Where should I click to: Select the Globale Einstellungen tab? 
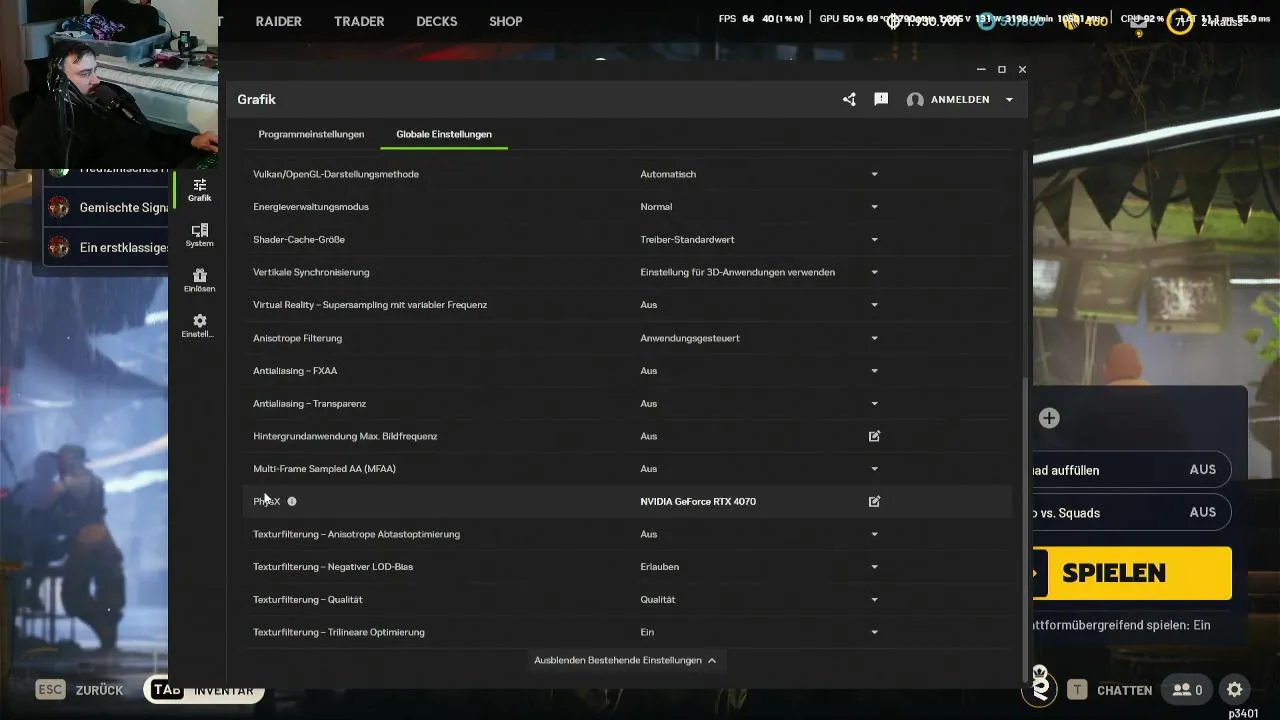(x=444, y=134)
